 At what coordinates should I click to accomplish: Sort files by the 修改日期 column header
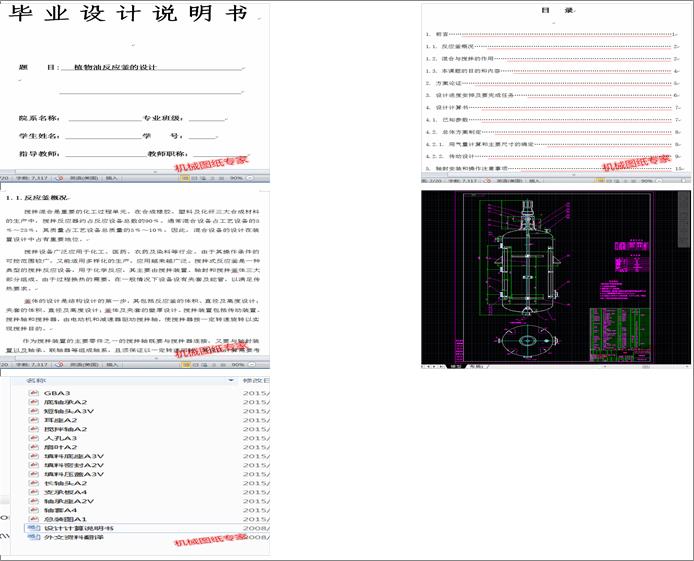tap(256, 380)
